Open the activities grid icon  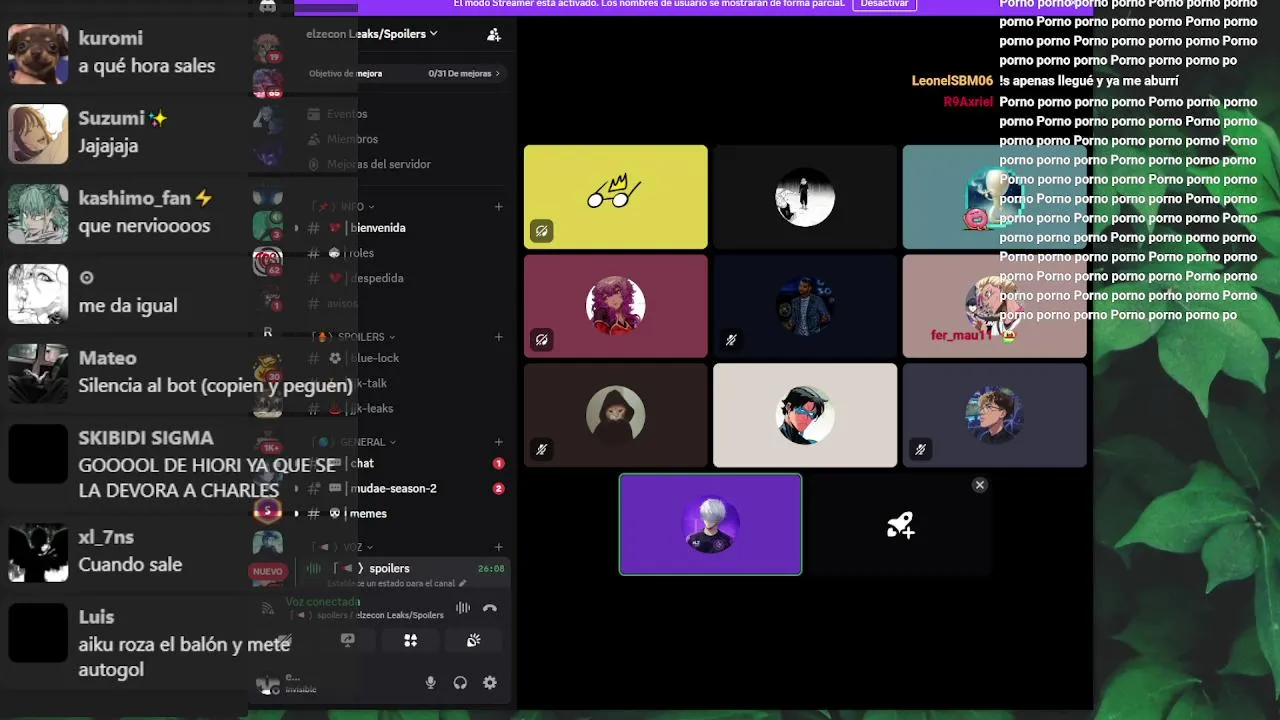click(410, 640)
